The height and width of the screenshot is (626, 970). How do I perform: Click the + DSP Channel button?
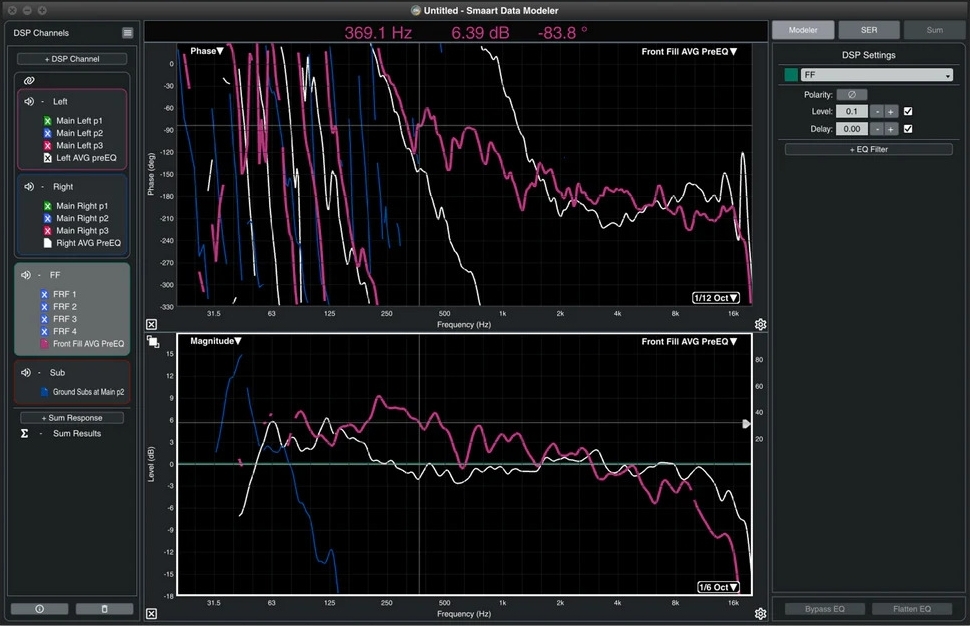point(72,59)
